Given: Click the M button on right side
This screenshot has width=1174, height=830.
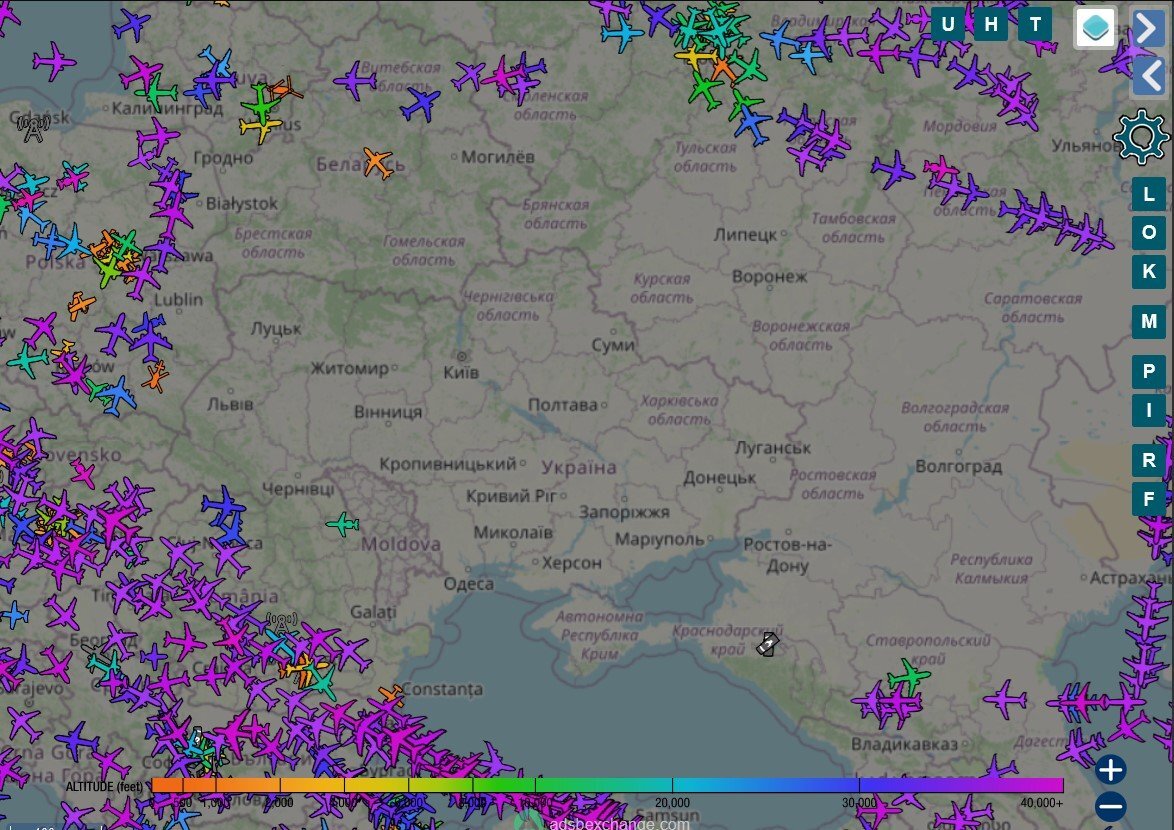Looking at the screenshot, I should pos(1149,321).
